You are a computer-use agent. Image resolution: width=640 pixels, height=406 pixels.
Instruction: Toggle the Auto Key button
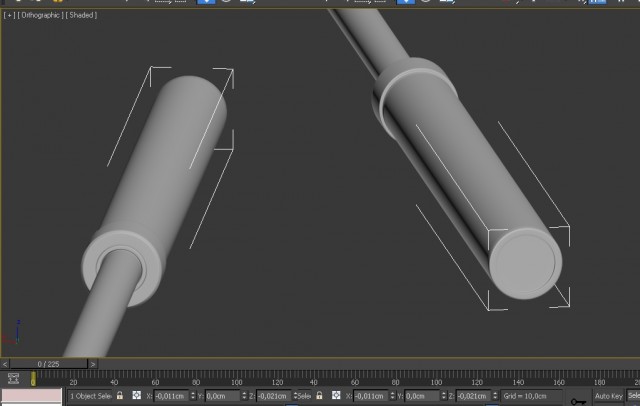click(609, 396)
